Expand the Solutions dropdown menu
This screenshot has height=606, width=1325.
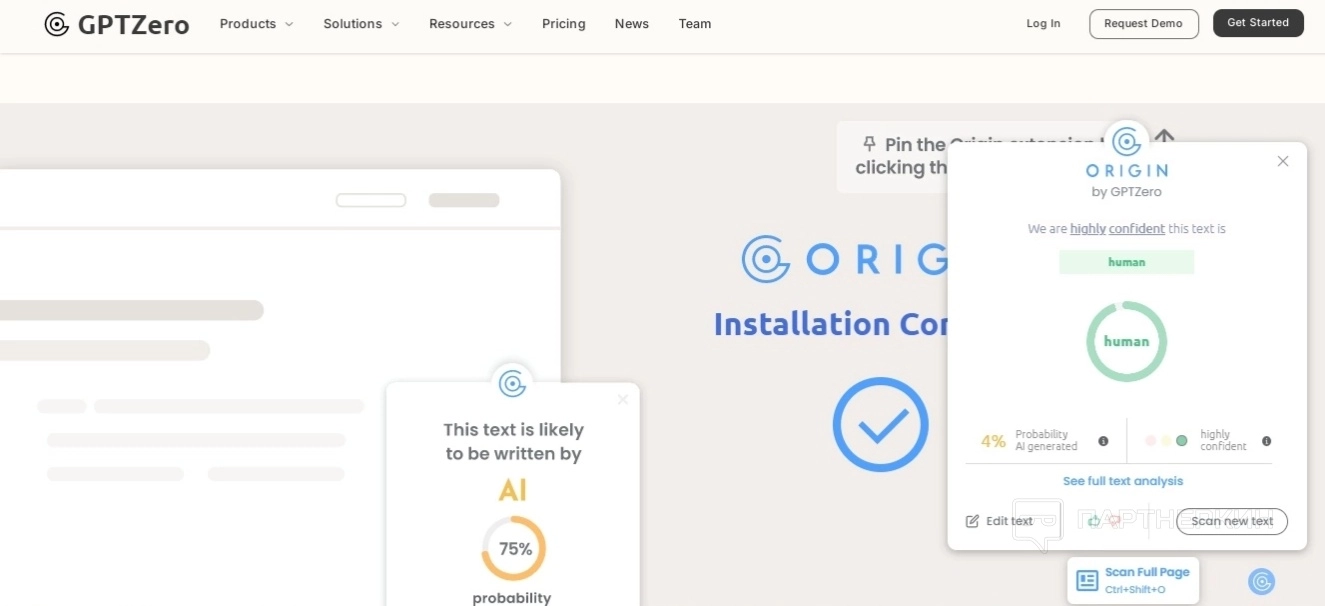pos(361,24)
